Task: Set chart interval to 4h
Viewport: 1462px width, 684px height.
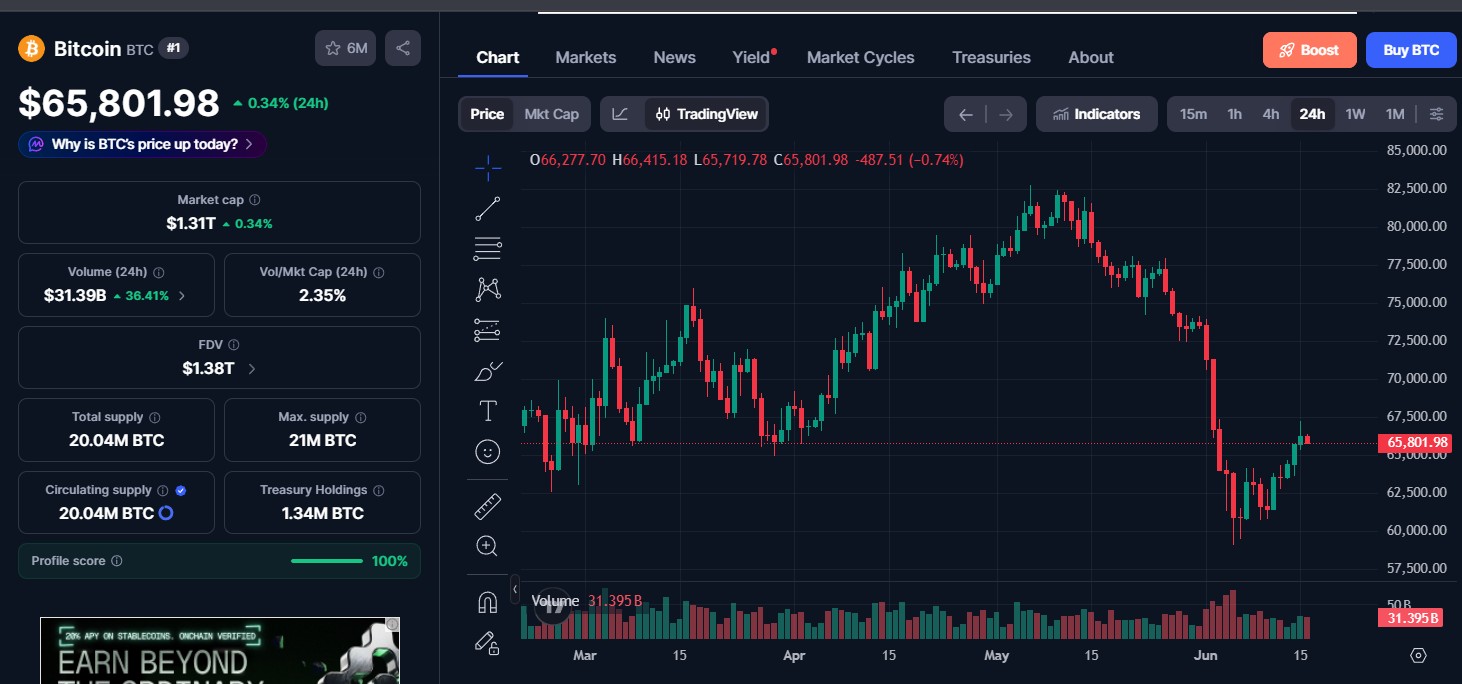Action: (1271, 114)
